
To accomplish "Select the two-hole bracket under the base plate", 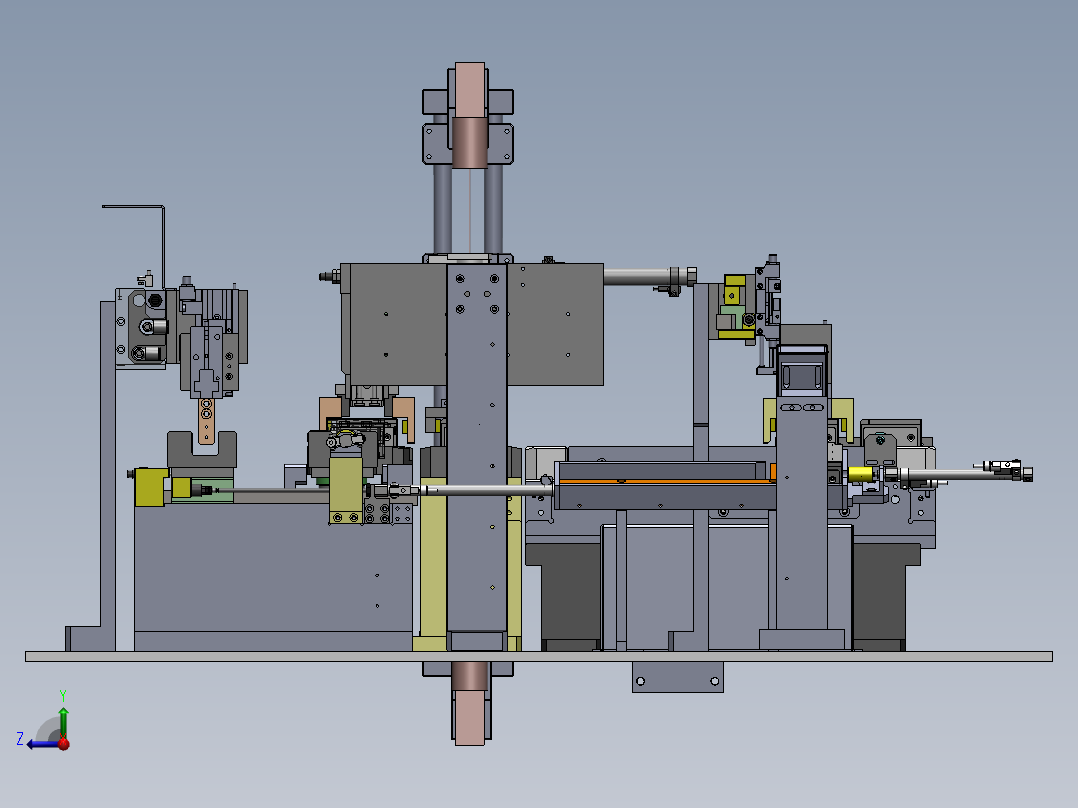I will [x=677, y=677].
